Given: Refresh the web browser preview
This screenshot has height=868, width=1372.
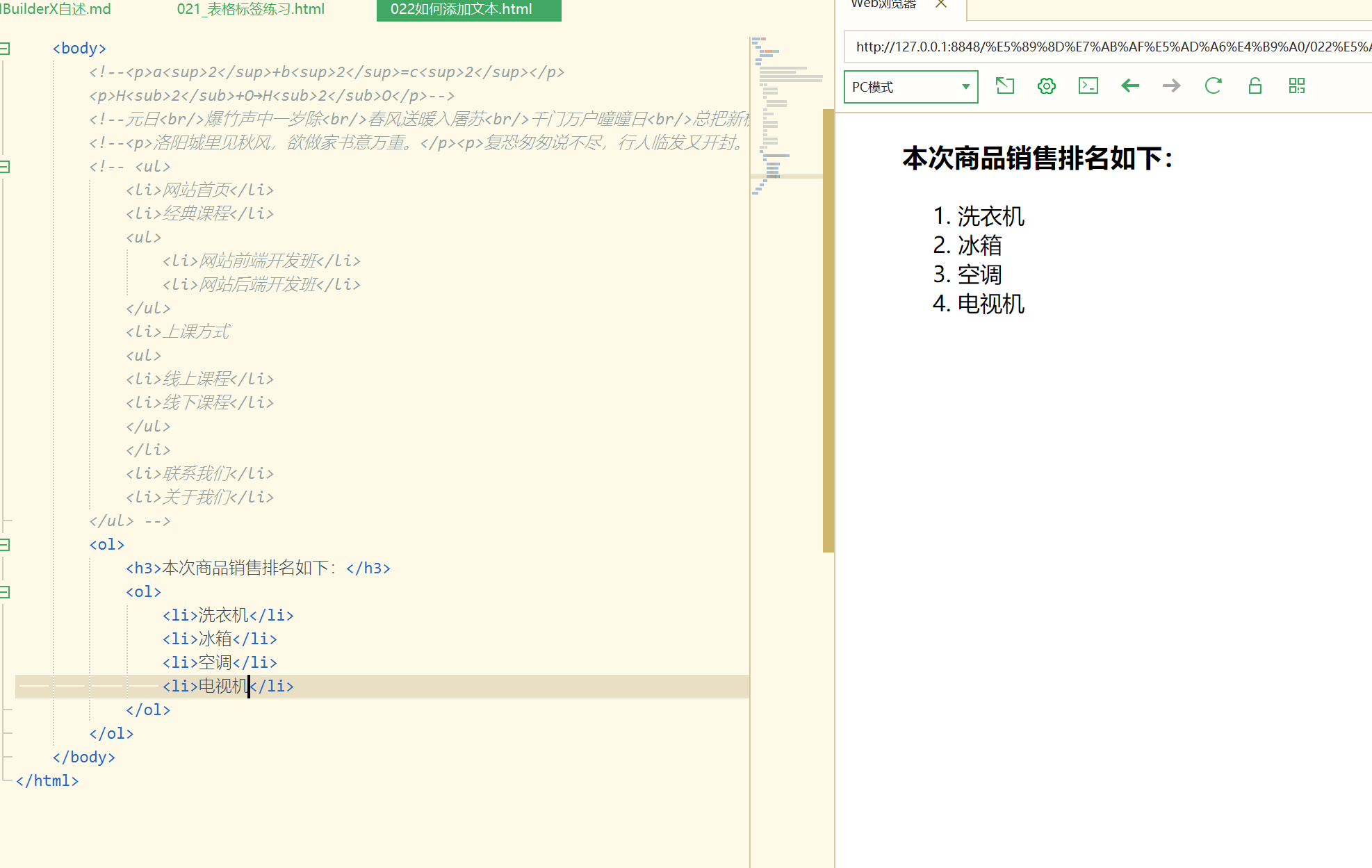Looking at the screenshot, I should tap(1213, 86).
